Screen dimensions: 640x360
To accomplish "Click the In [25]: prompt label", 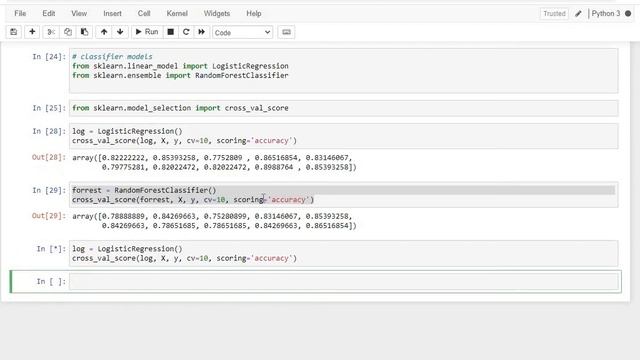I will (x=49, y=108).
